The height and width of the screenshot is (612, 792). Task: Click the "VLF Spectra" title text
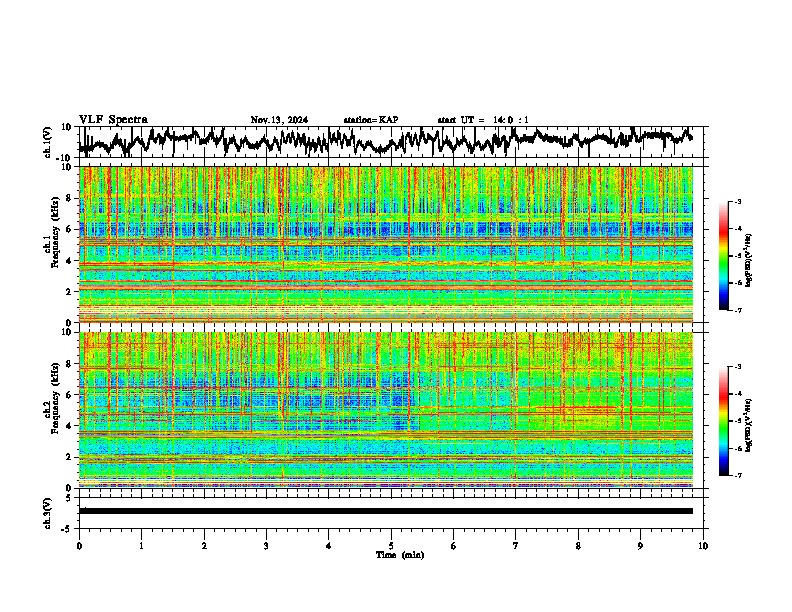(113, 120)
